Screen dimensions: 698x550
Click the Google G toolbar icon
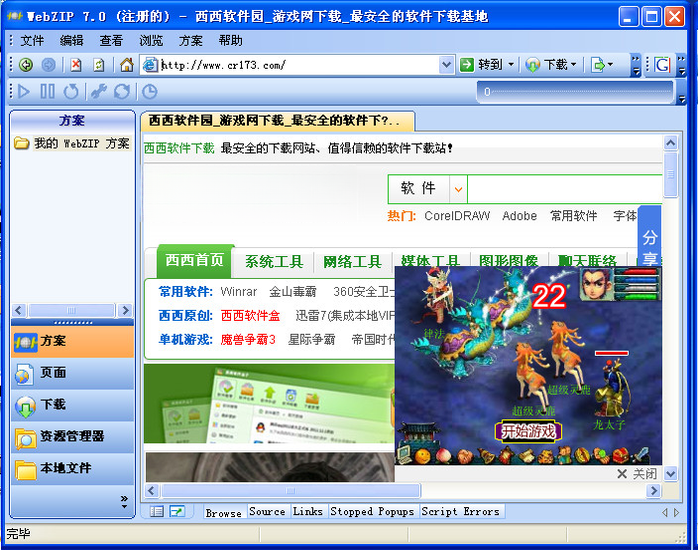(x=662, y=65)
